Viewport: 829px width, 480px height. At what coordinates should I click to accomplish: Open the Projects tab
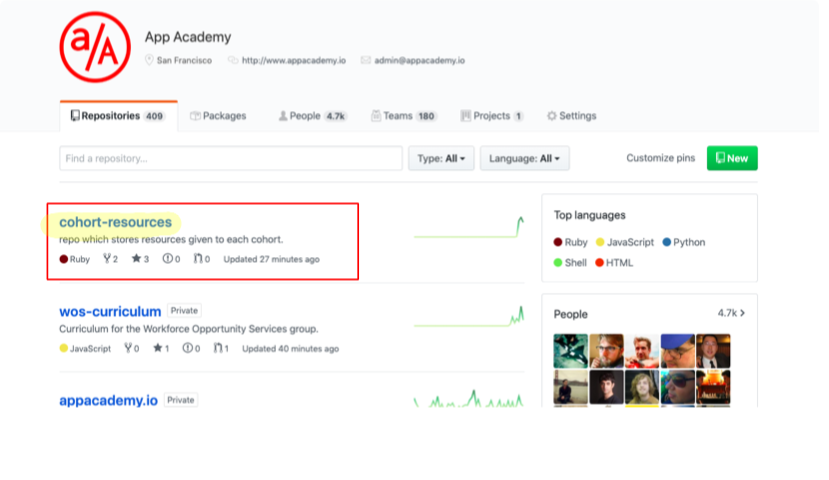492,116
